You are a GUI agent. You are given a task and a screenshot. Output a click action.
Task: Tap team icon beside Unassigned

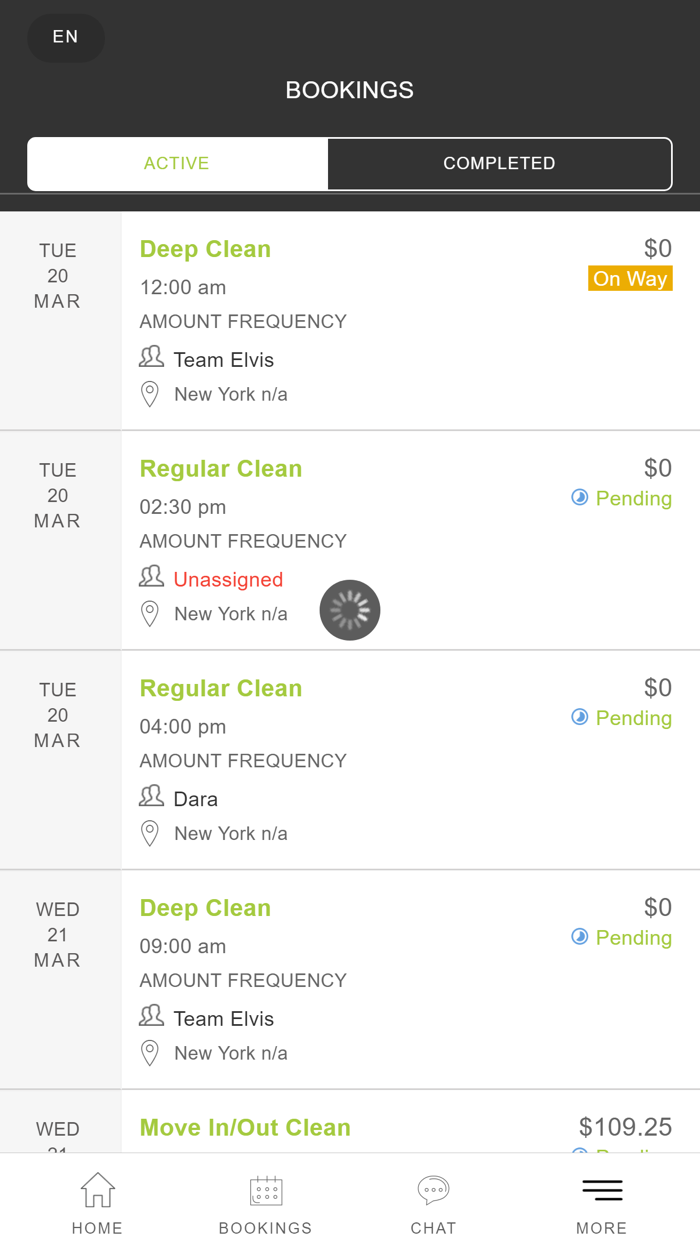[x=151, y=576]
